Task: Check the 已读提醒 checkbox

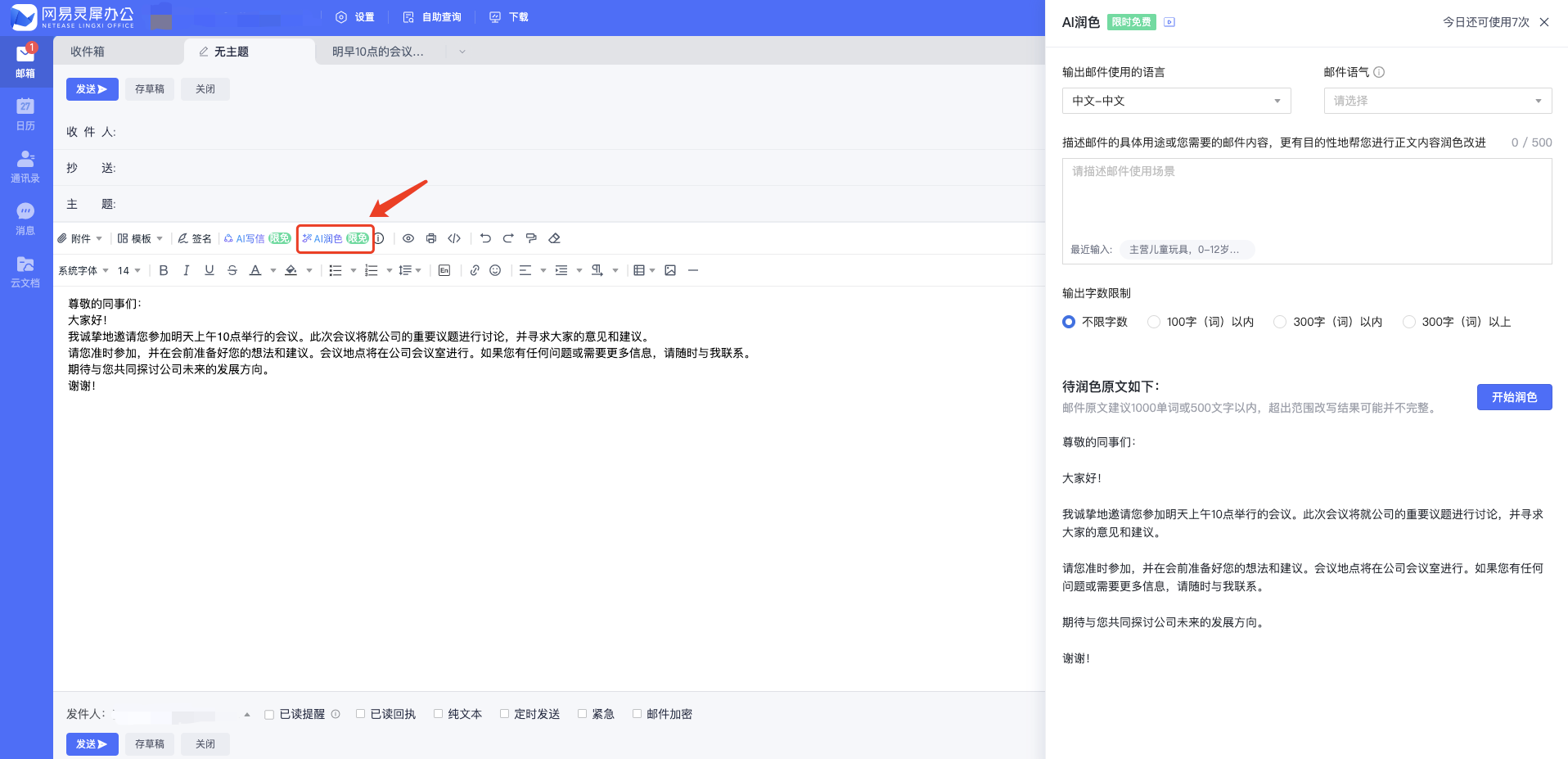Action: pyautogui.click(x=269, y=714)
